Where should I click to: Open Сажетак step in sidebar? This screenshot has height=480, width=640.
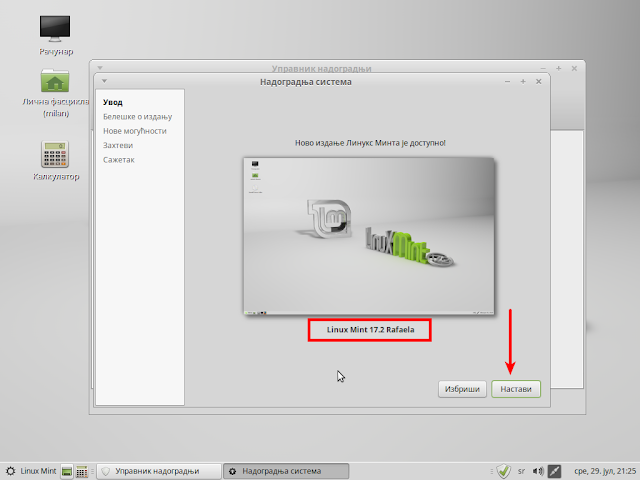click(119, 160)
